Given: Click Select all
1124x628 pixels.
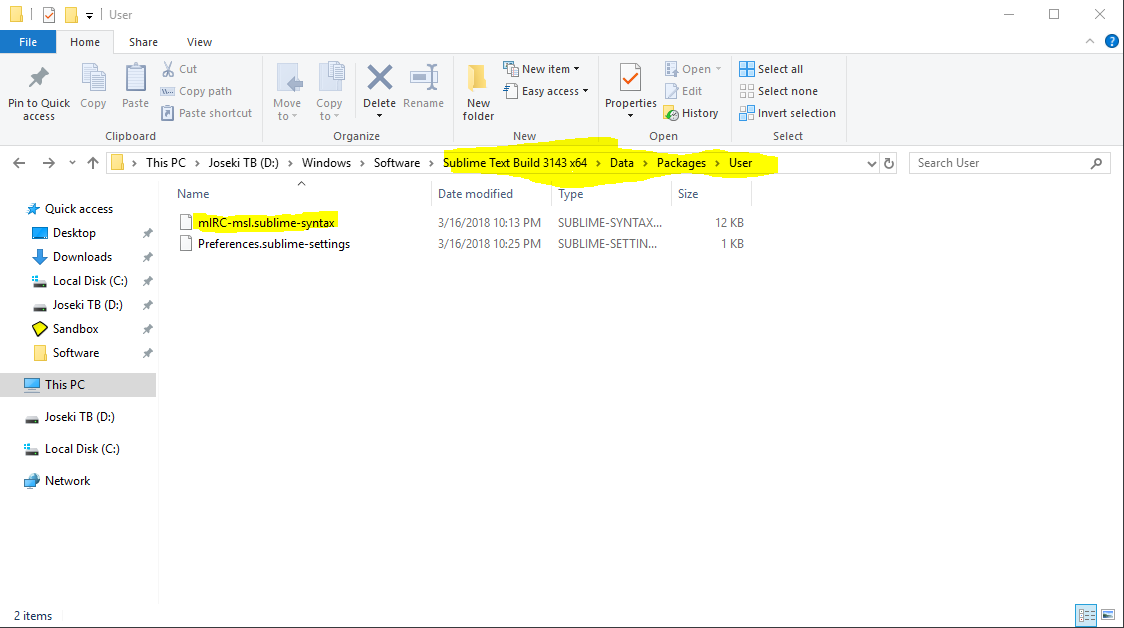Looking at the screenshot, I should (771, 69).
